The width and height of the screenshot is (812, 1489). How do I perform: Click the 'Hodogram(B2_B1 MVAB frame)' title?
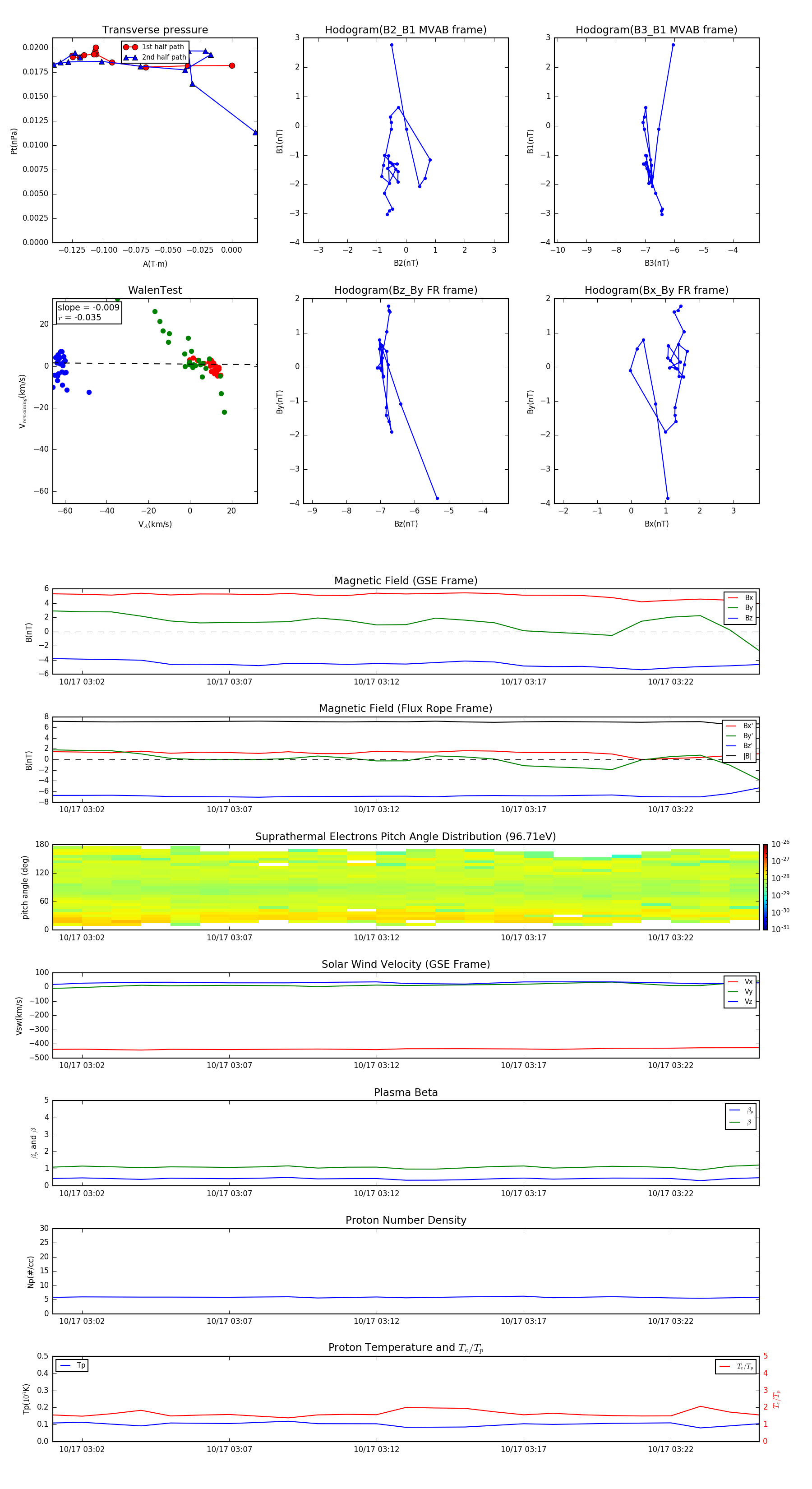point(406,30)
